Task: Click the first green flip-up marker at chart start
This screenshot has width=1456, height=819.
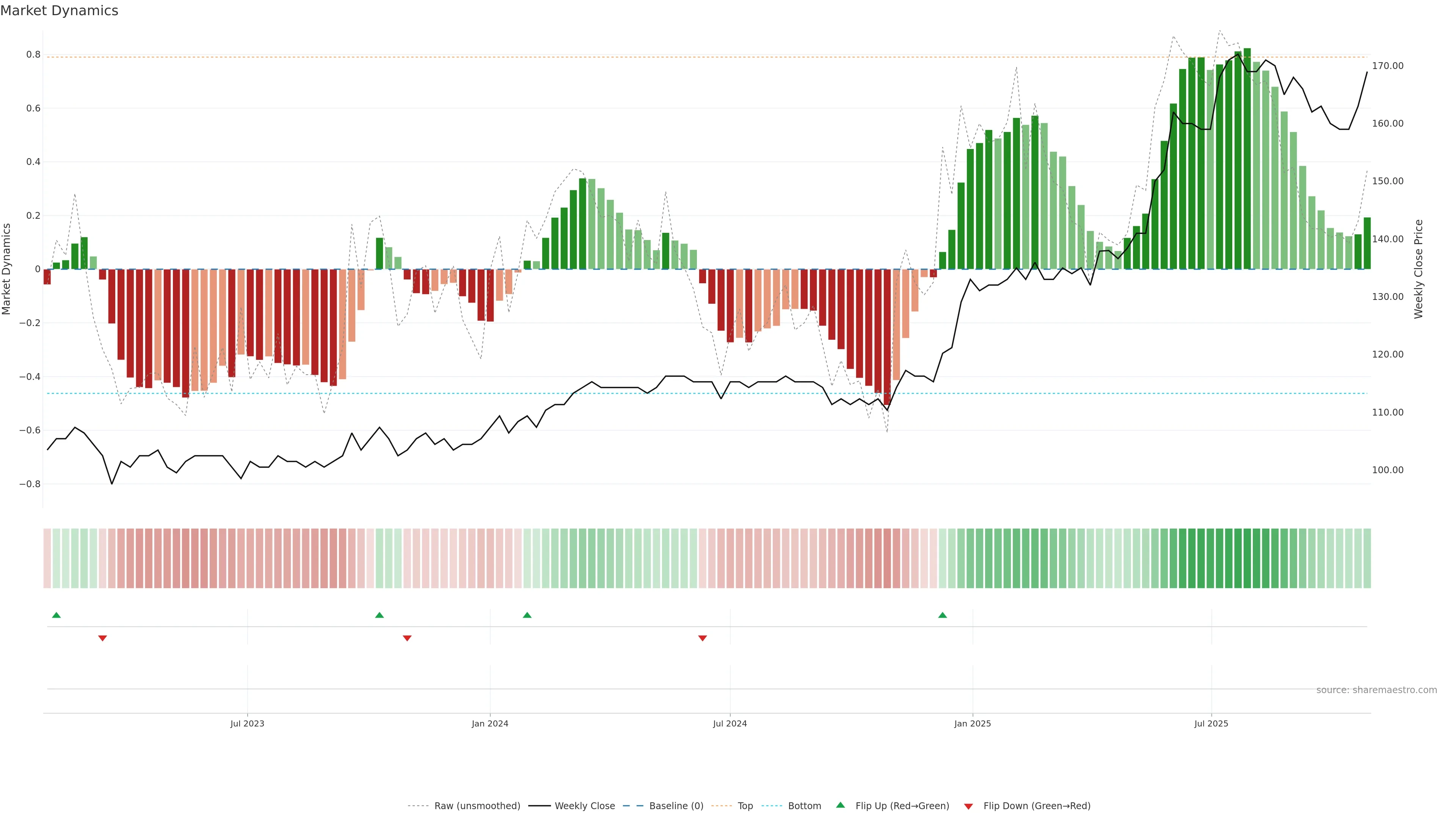Action: pos(56,615)
